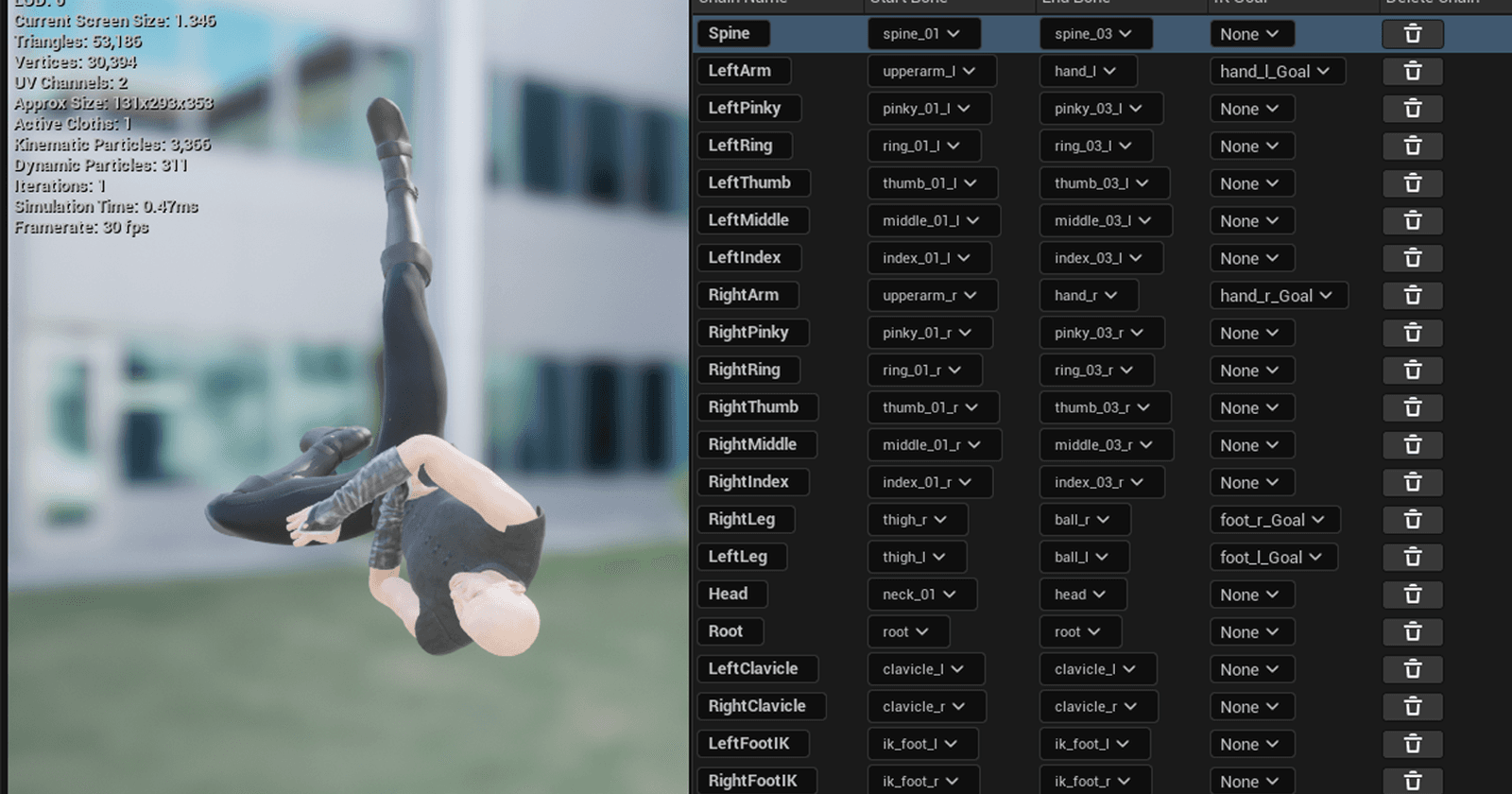The width and height of the screenshot is (1512, 794).
Task: Delete the RightFootIK chain
Action: [1413, 781]
